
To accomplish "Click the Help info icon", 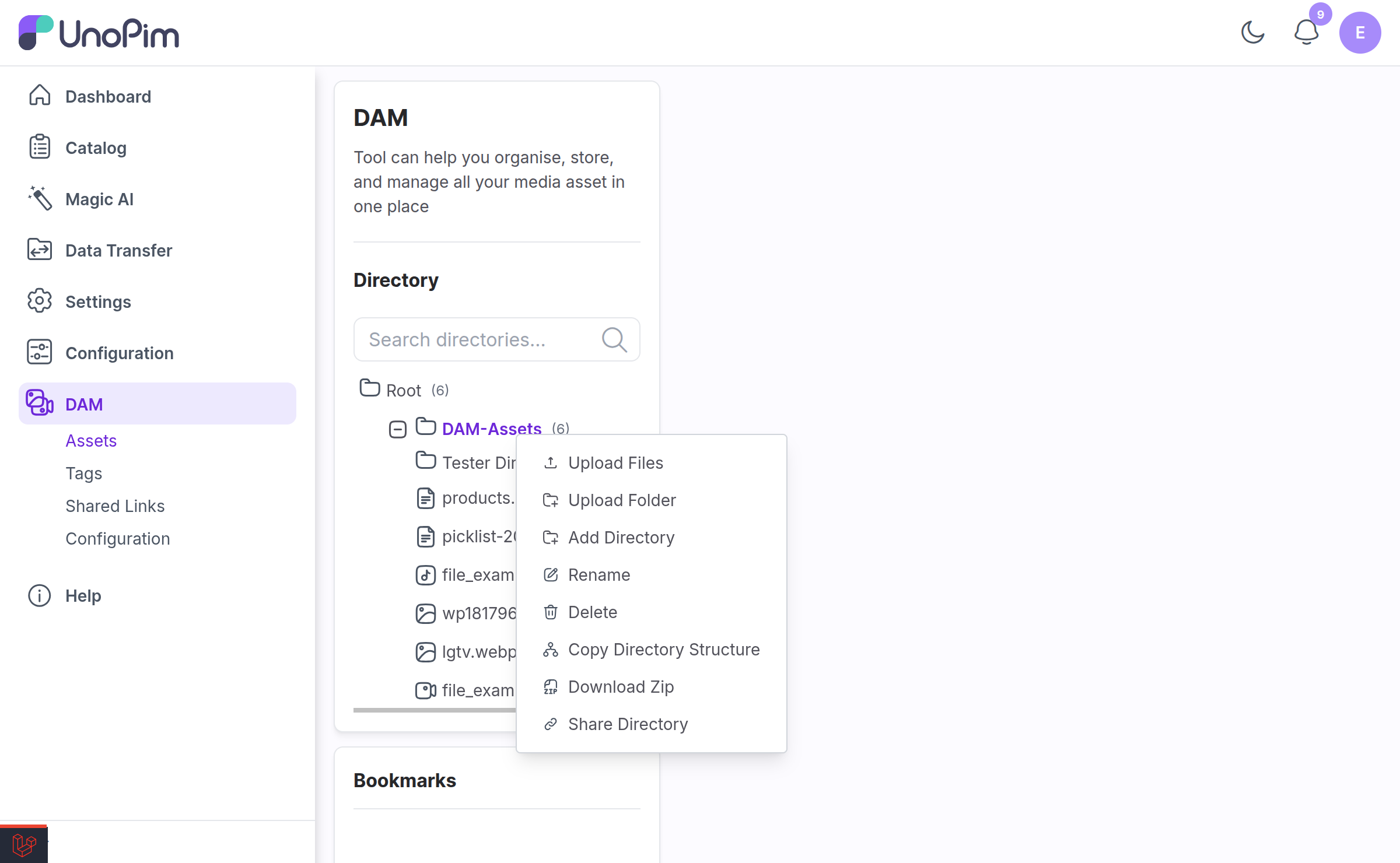I will pos(40,595).
